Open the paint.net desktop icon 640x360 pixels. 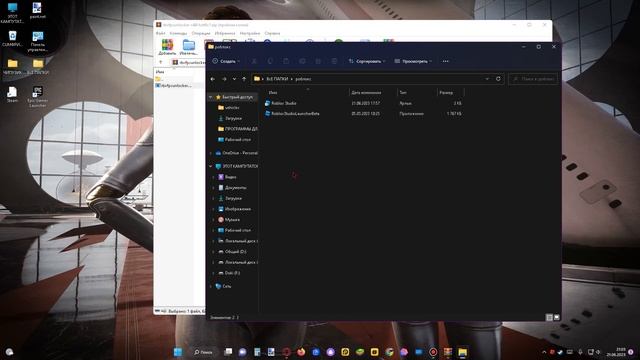coord(37,11)
